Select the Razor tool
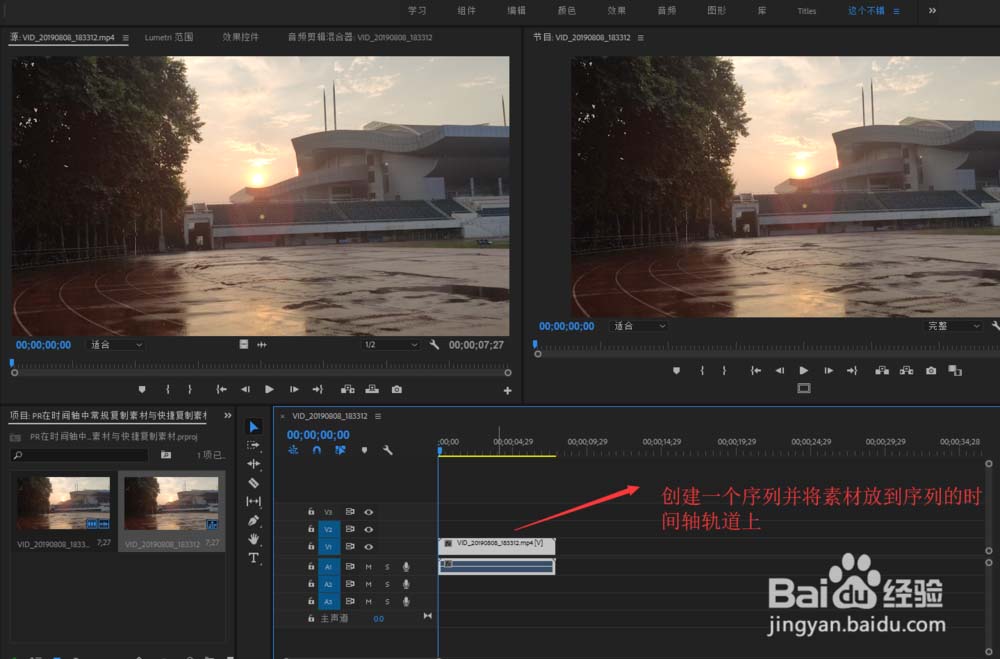The height and width of the screenshot is (659, 1000). click(254, 481)
